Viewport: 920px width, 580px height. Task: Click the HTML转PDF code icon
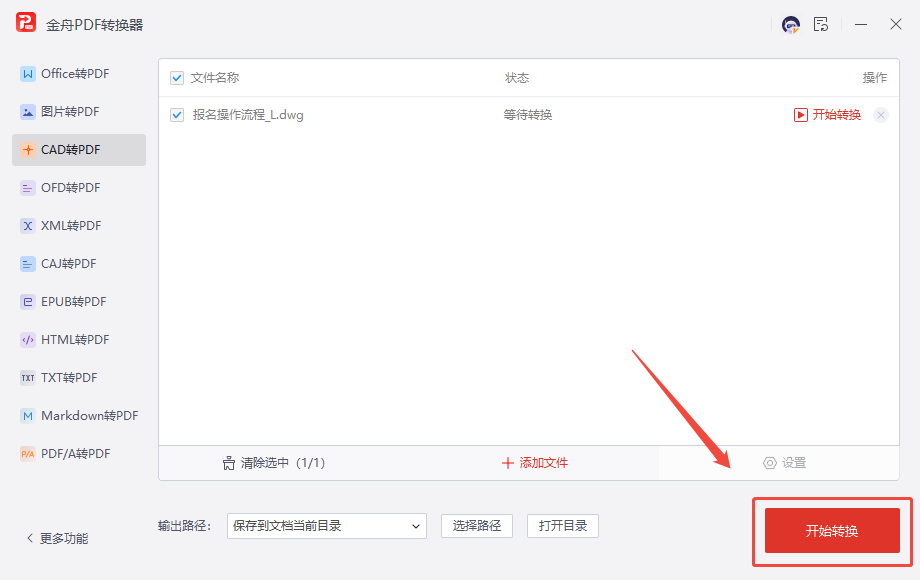[x=28, y=340]
